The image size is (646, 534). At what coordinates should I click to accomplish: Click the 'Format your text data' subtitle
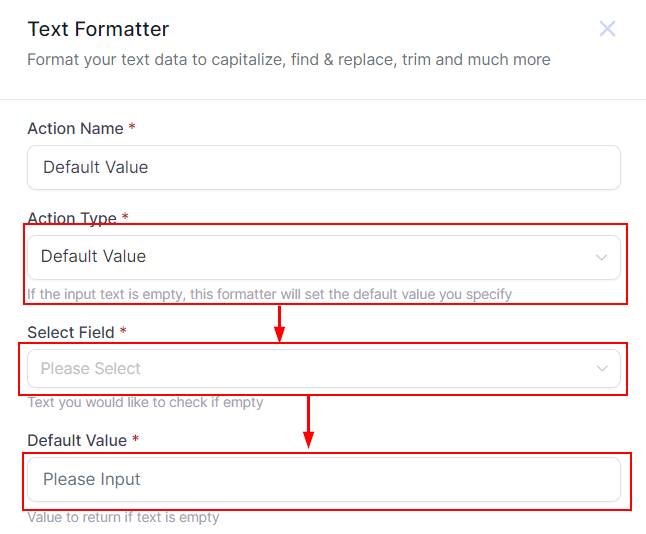(x=288, y=60)
